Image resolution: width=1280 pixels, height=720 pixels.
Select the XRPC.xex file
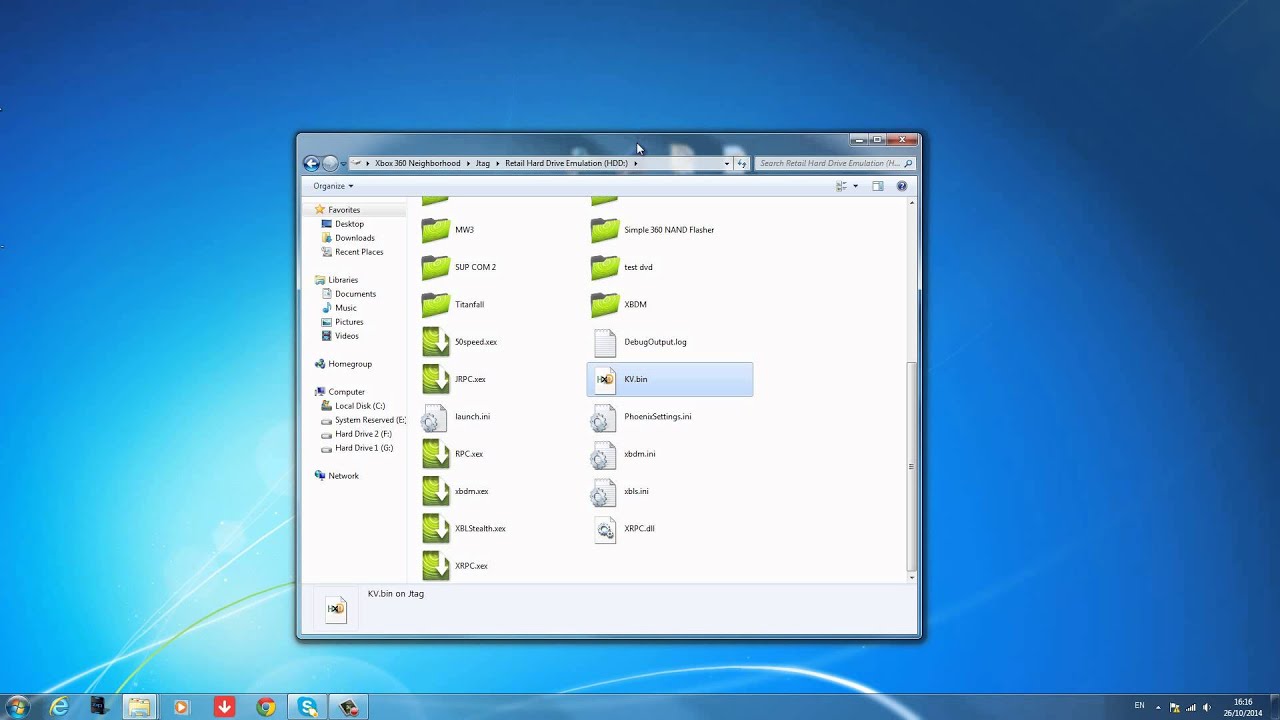(454, 566)
